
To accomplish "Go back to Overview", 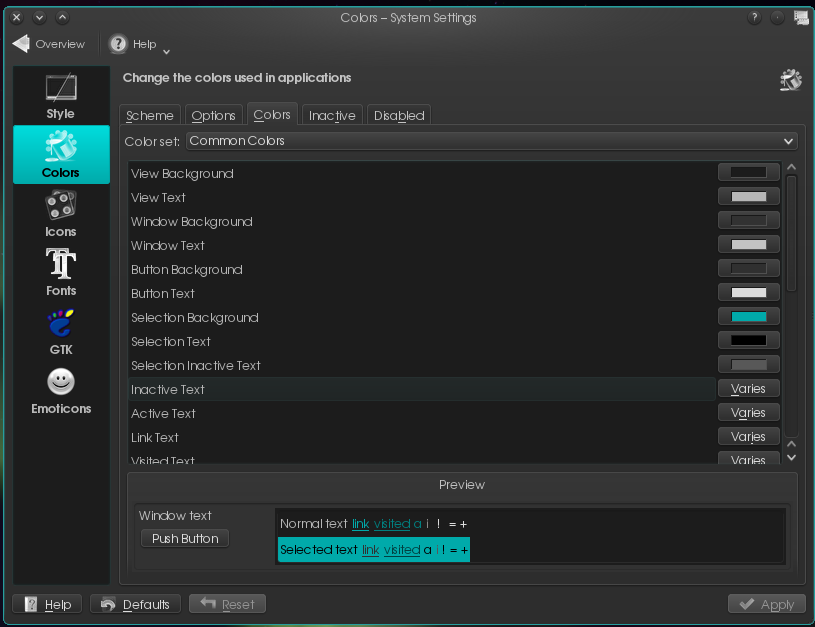I will click(x=49, y=44).
